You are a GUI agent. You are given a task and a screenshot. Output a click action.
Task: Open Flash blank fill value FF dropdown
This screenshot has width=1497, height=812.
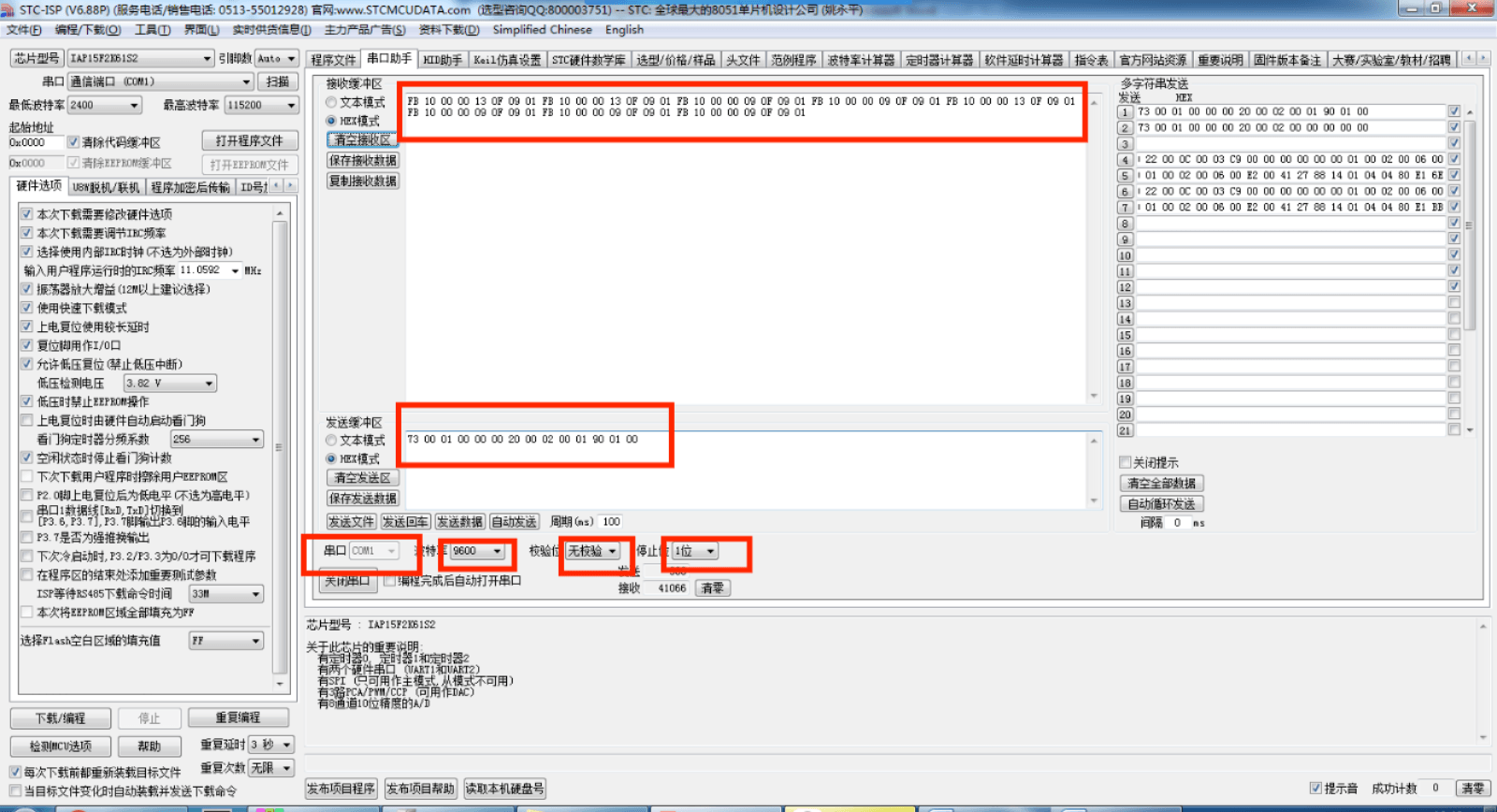tap(256, 641)
